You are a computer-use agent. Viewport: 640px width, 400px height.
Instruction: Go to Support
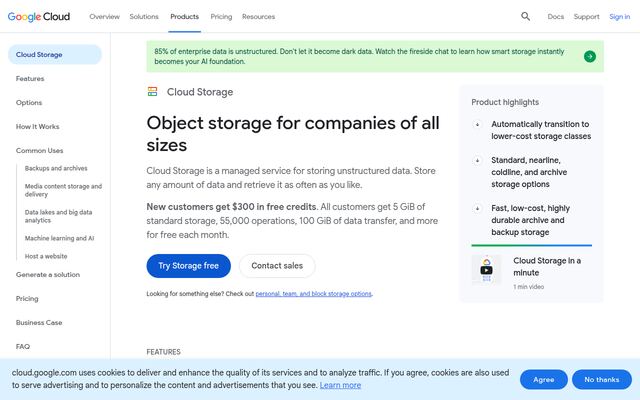587,17
